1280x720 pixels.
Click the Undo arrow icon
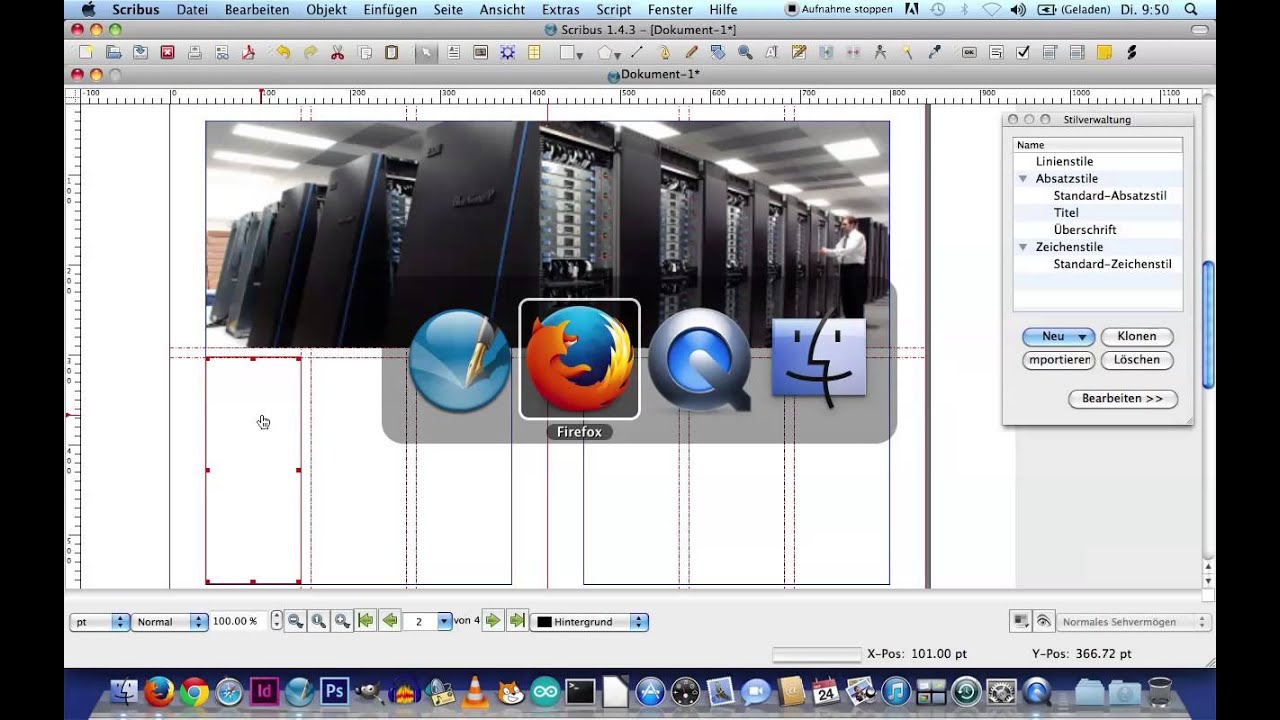(x=283, y=52)
